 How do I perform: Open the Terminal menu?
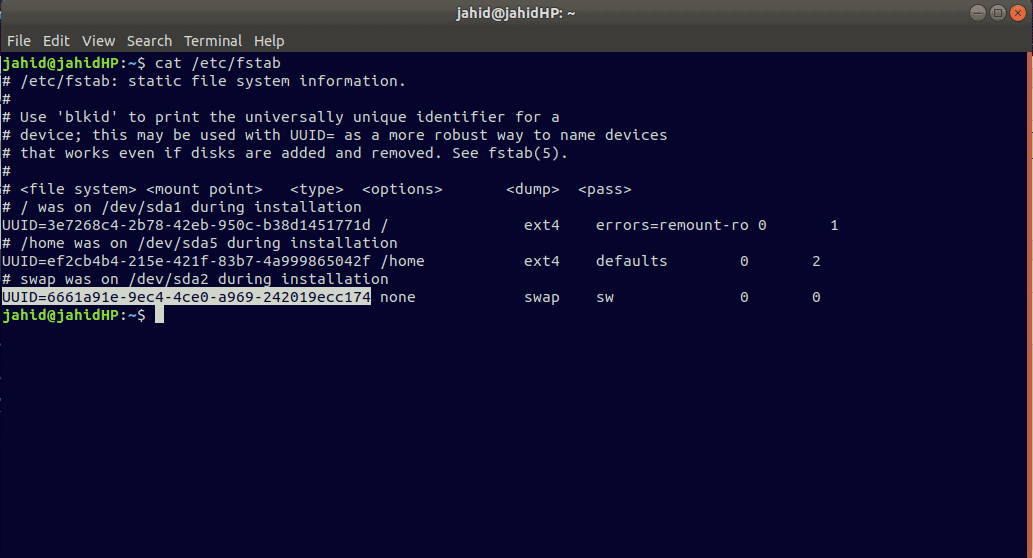click(x=213, y=41)
